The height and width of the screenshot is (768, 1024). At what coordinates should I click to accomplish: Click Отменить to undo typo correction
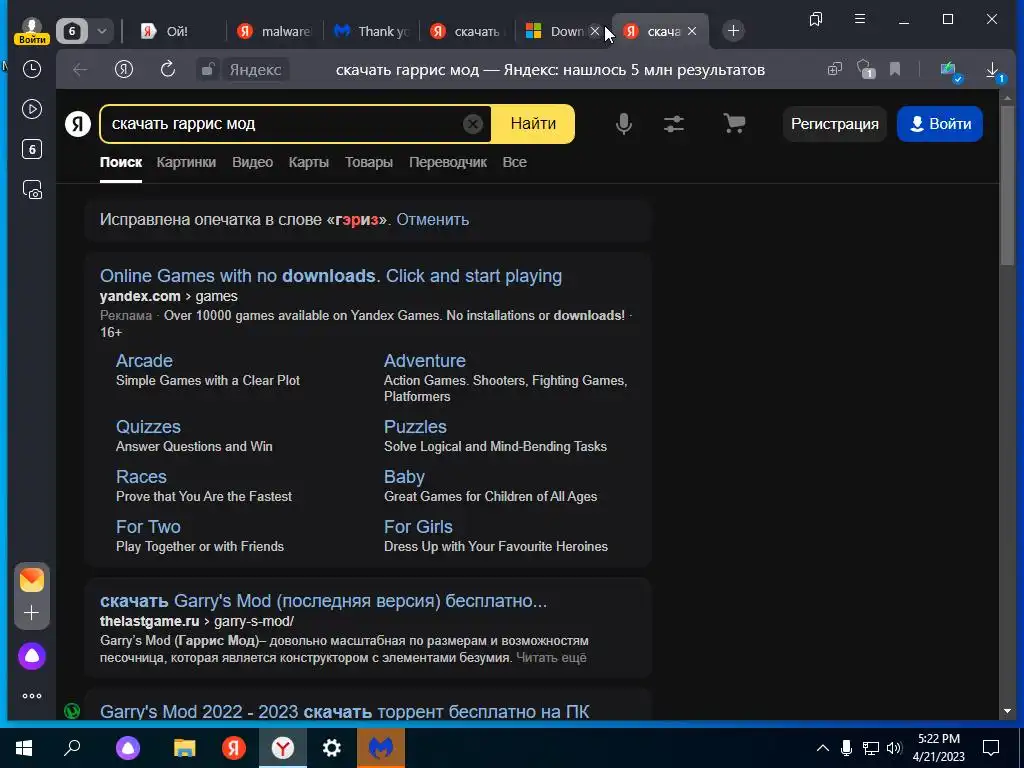tap(432, 219)
